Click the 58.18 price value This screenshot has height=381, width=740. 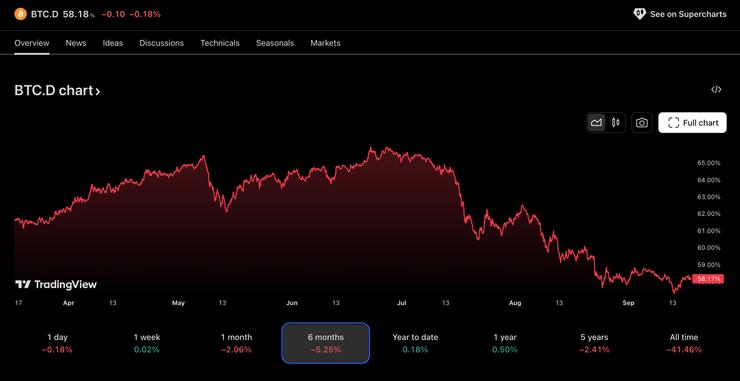tap(76, 14)
